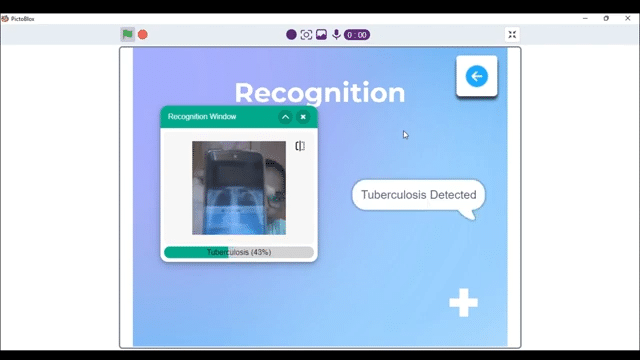Click the white plus sprite
Image resolution: width=640 pixels, height=360 pixels.
coord(463,303)
